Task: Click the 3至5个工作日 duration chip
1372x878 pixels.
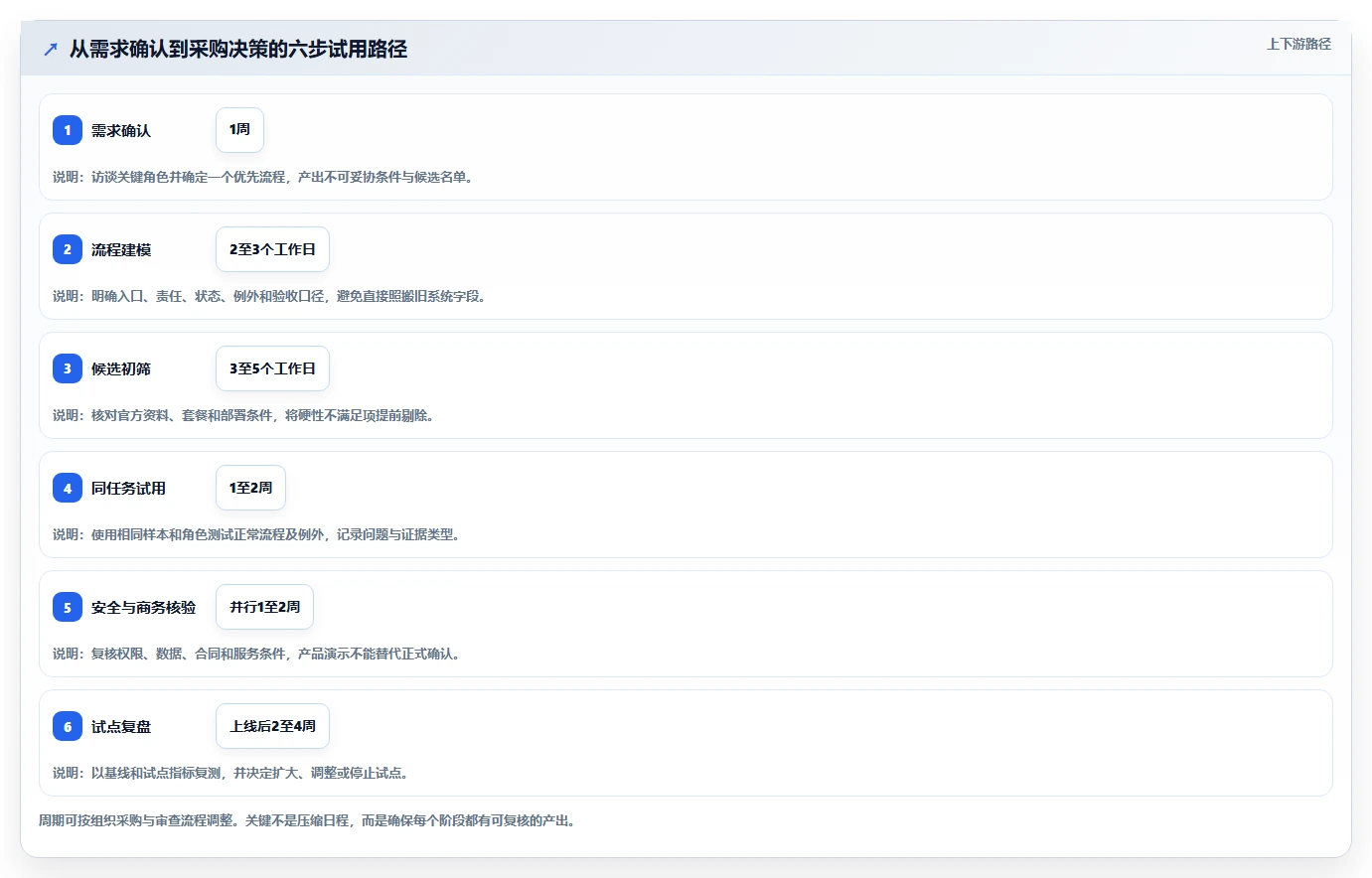Action: pos(272,368)
